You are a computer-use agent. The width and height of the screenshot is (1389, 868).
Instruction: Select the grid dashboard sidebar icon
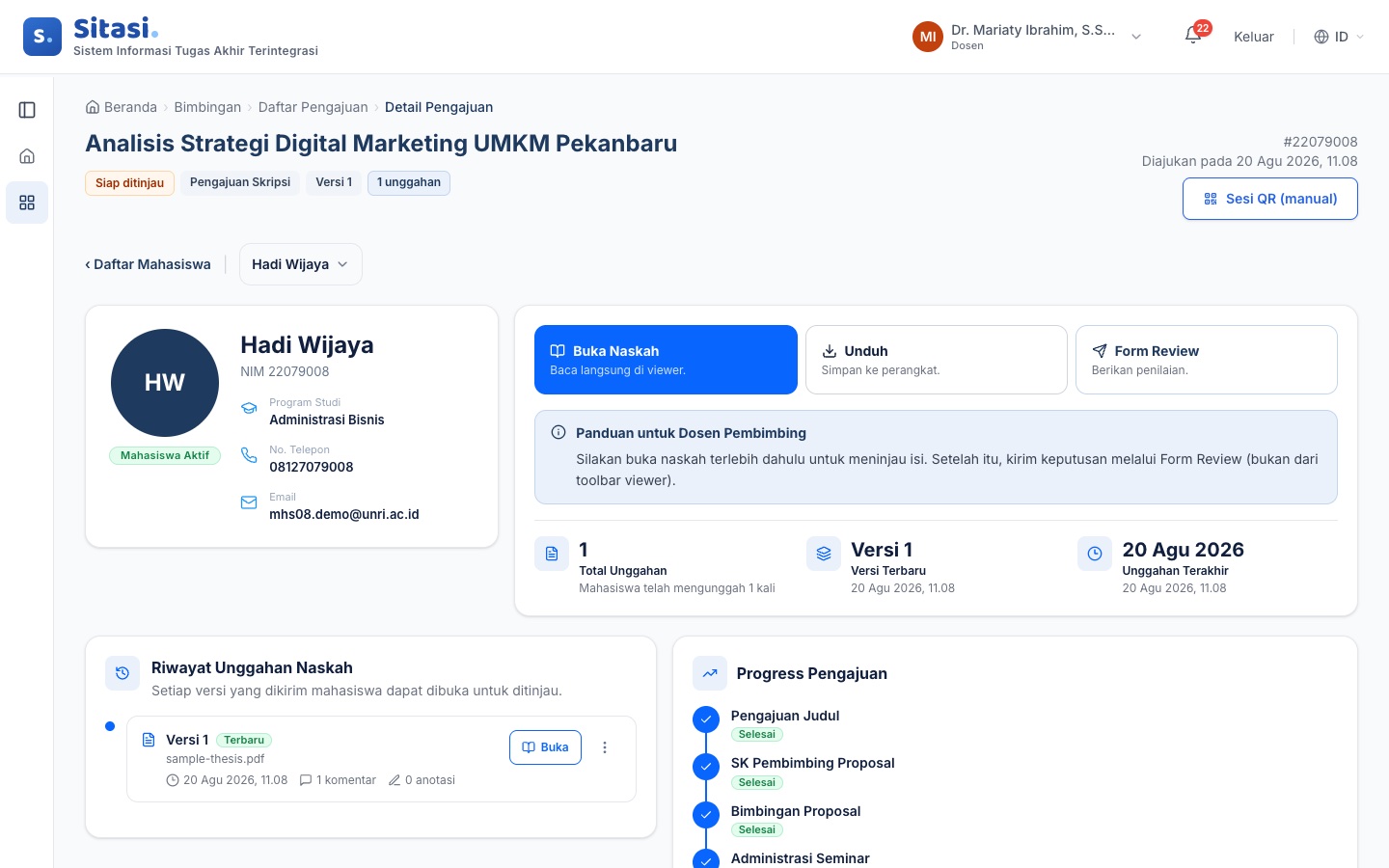(x=27, y=203)
